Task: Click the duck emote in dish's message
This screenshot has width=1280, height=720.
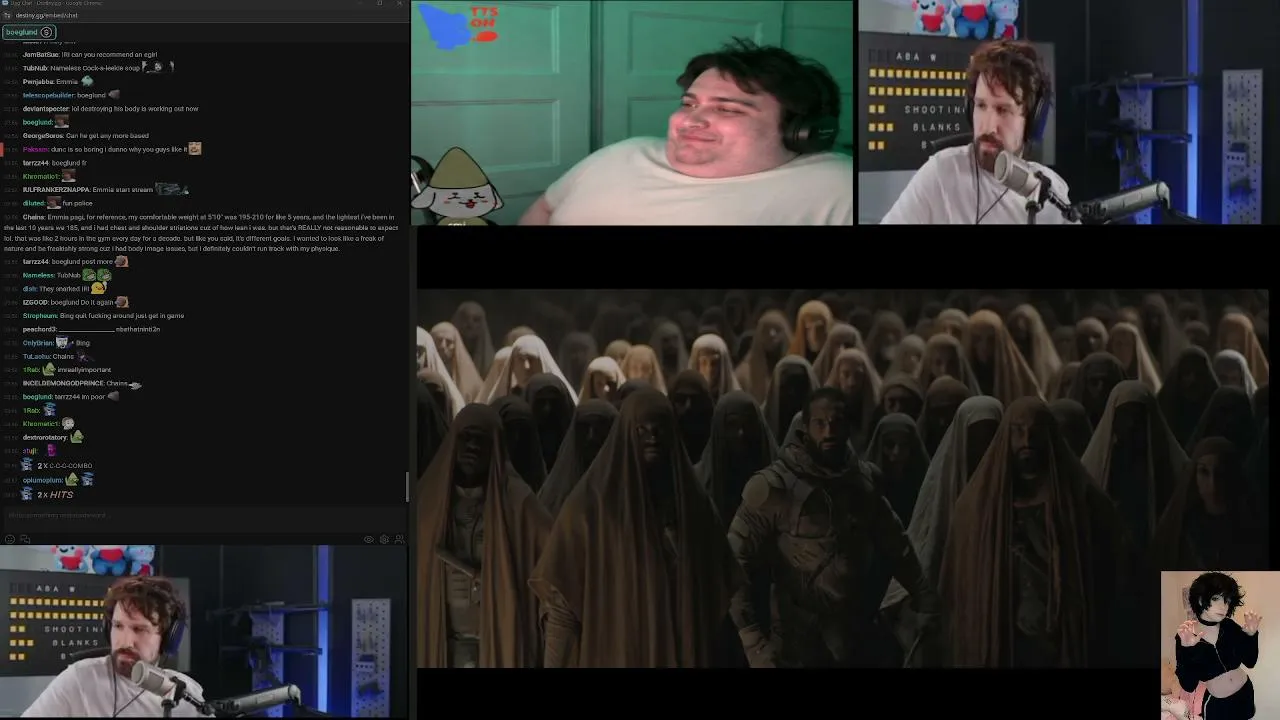Action: click(x=98, y=288)
